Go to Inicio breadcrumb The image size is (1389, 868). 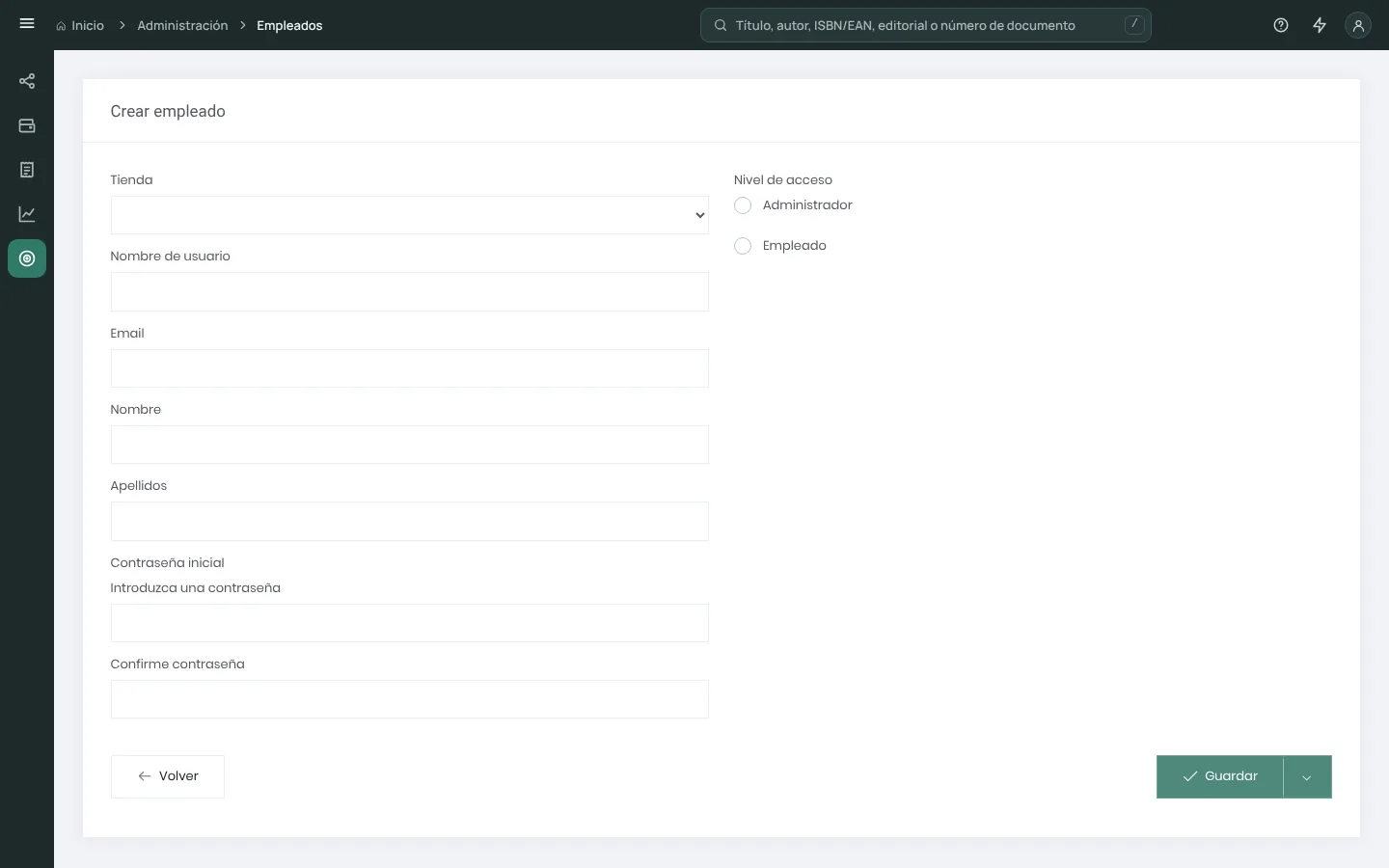80,25
